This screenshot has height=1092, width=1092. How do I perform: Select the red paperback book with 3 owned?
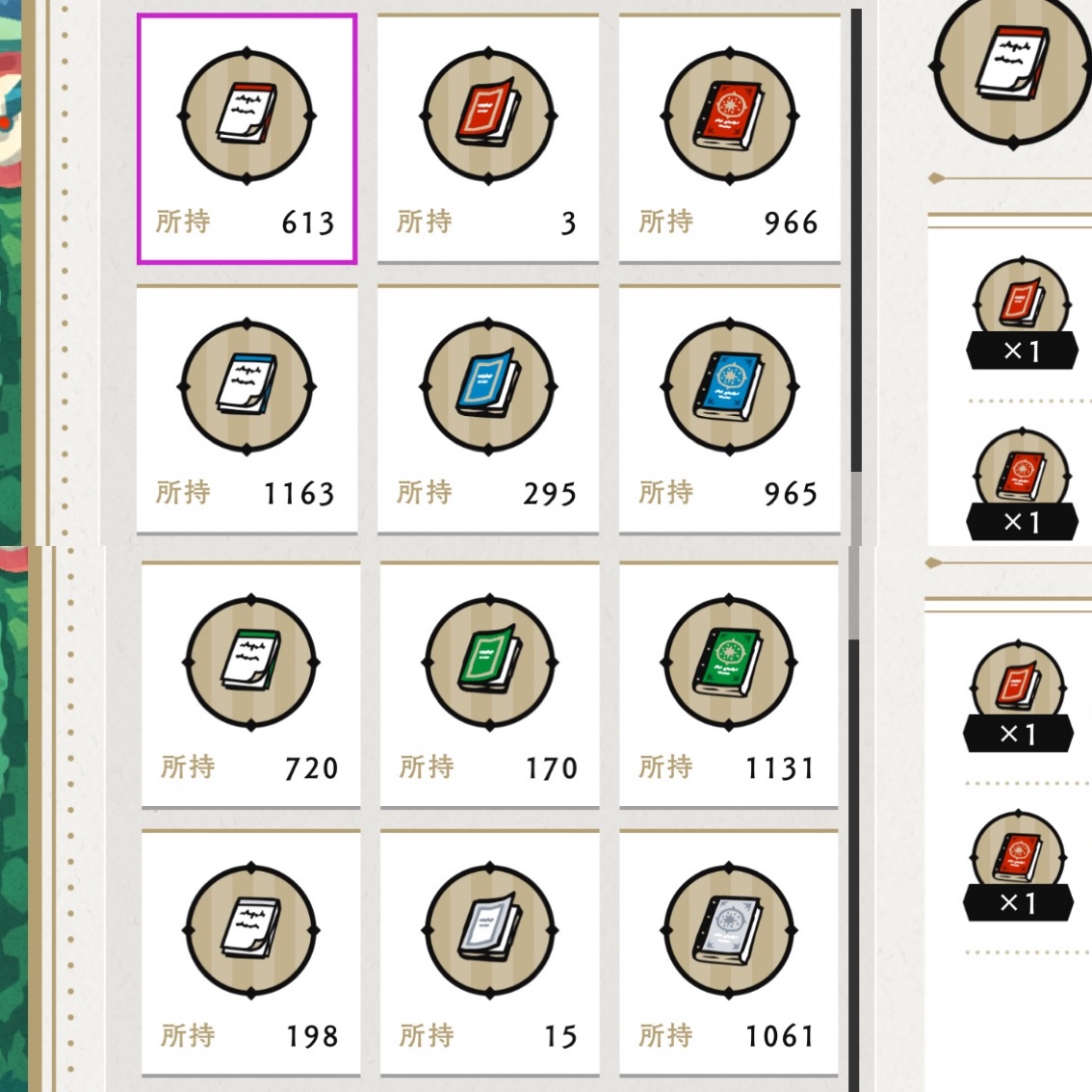[x=488, y=139]
